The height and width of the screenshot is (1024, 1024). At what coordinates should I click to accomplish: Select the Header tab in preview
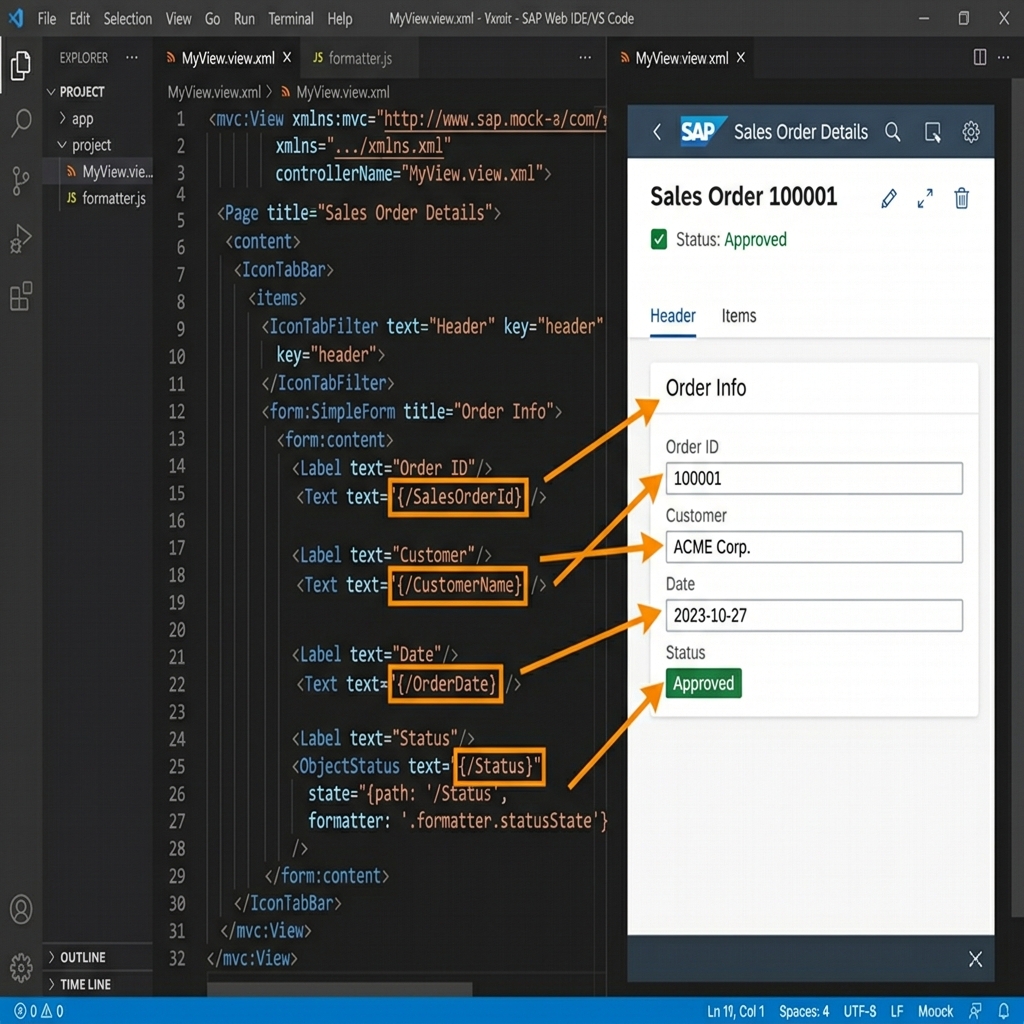pos(673,316)
